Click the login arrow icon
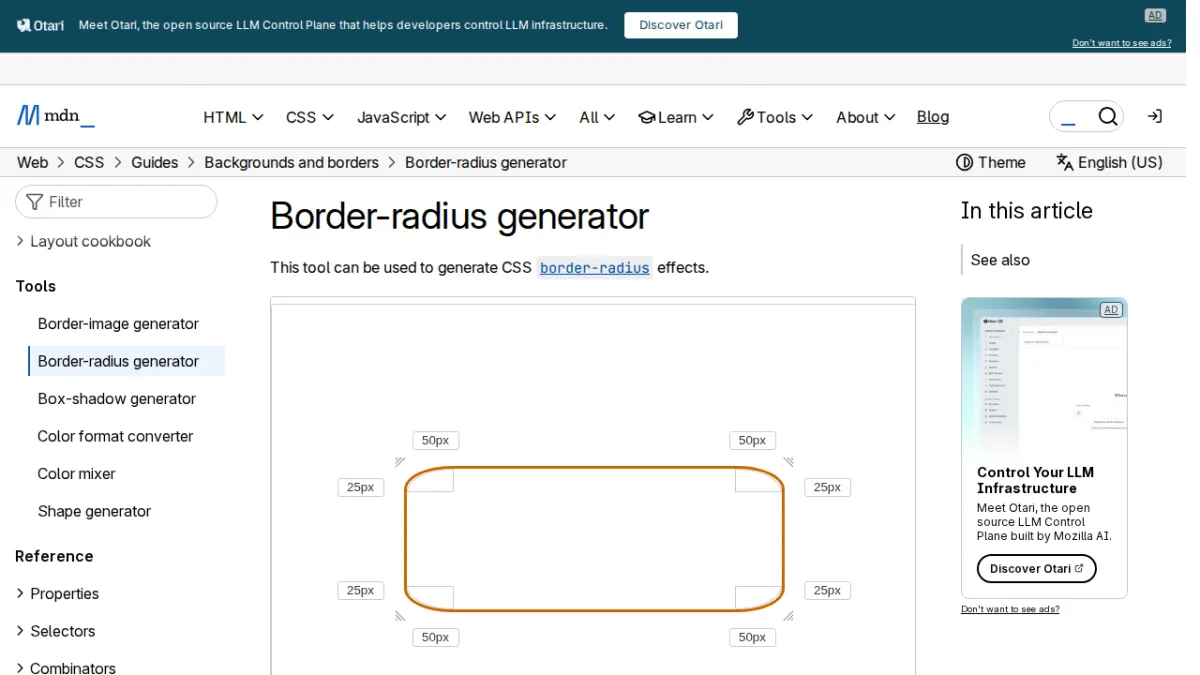 (1154, 117)
